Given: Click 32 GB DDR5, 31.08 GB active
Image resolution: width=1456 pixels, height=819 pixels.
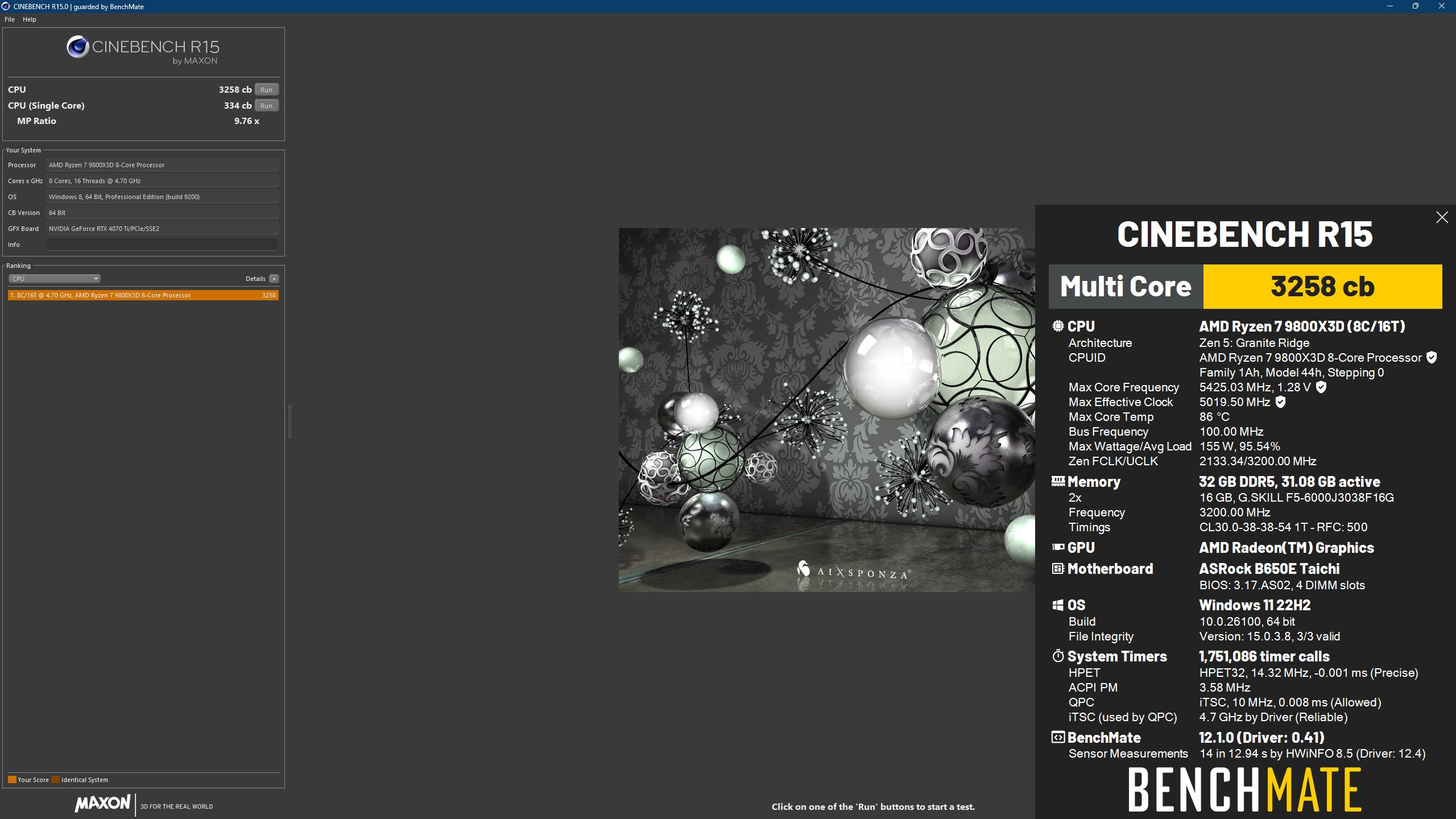Looking at the screenshot, I should (1289, 482).
